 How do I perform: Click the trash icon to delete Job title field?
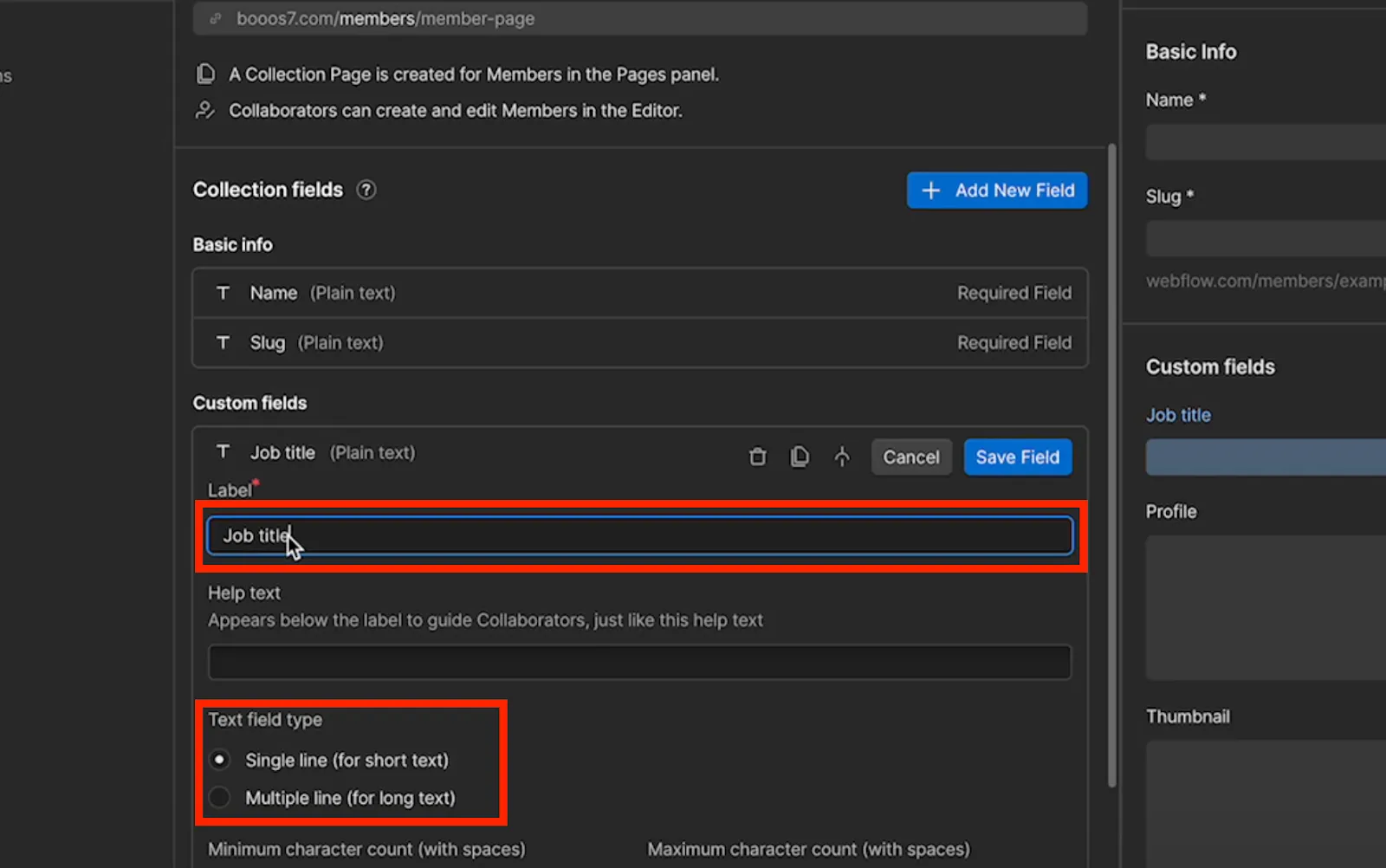coord(757,457)
